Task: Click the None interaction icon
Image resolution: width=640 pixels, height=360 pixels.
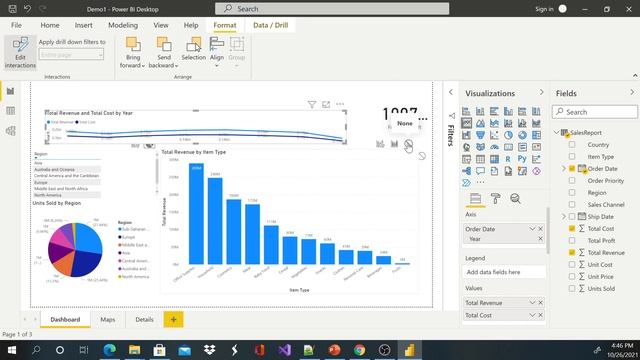Action: pos(408,144)
